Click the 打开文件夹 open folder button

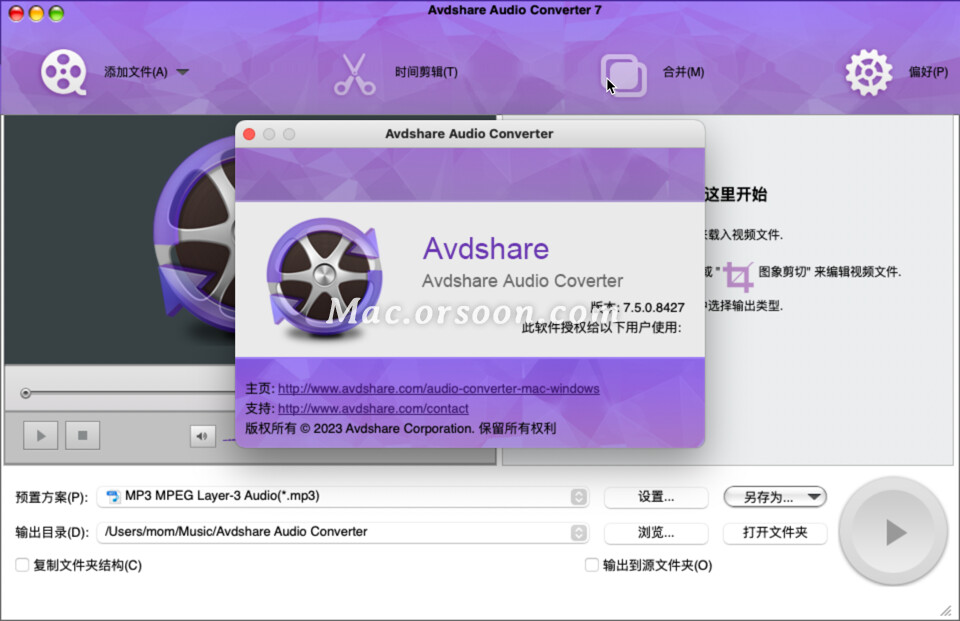tap(775, 532)
